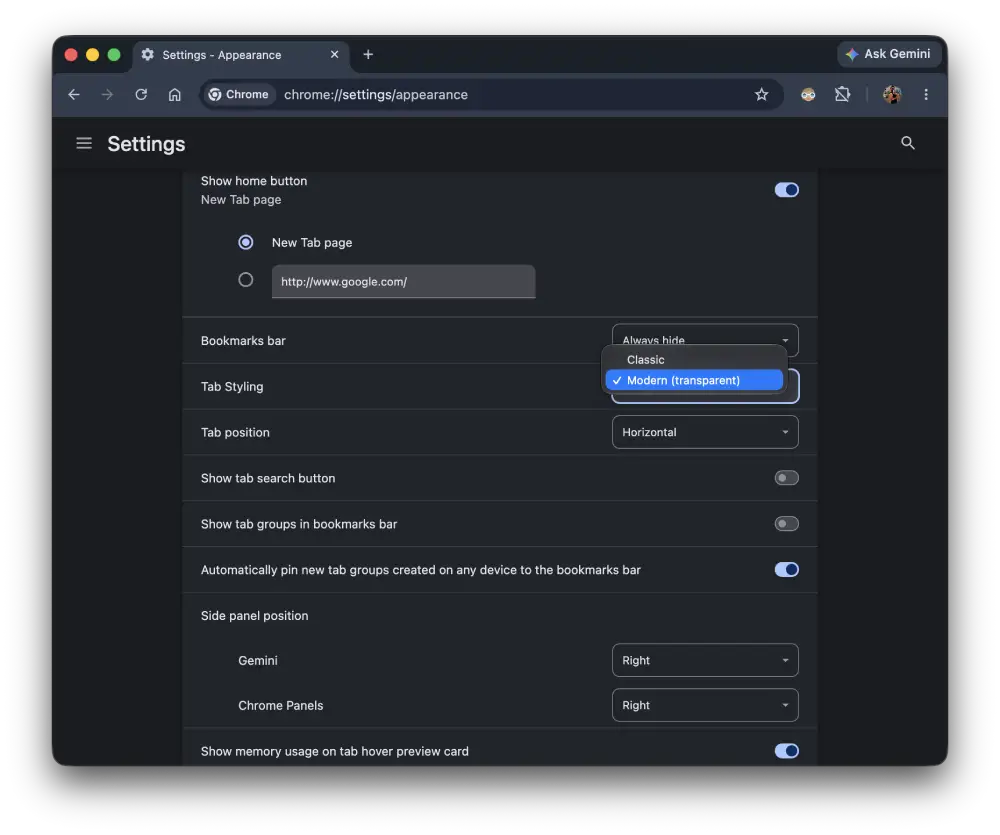Image resolution: width=1000 pixels, height=835 pixels.
Task: Select the Settings - Appearance tab
Action: pos(241,54)
